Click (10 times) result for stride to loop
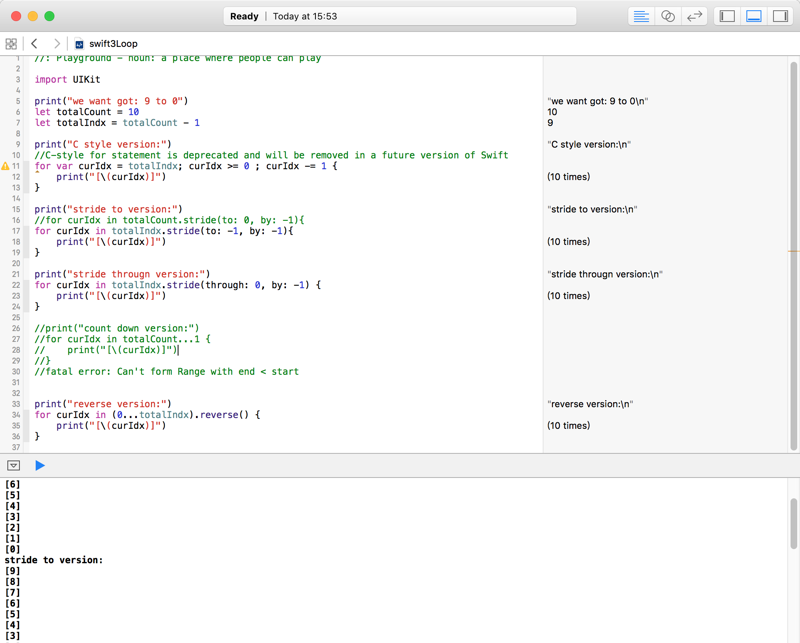 point(568,241)
